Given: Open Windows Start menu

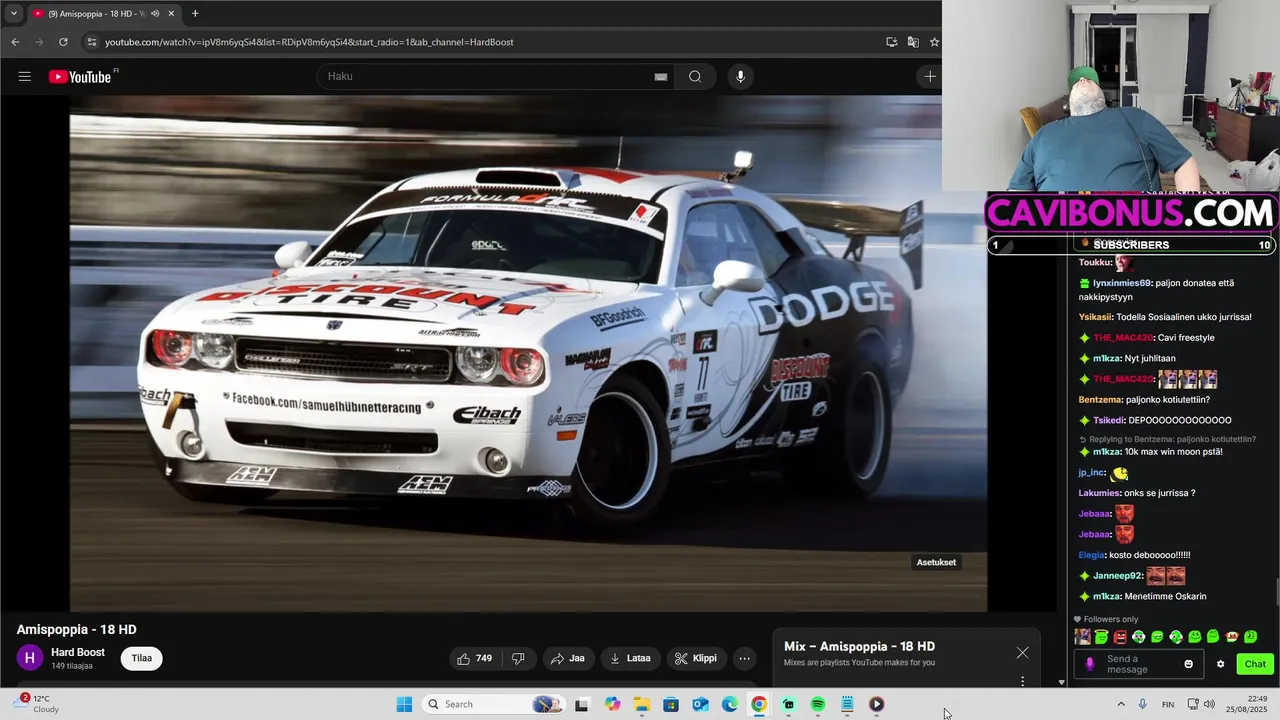Looking at the screenshot, I should tap(404, 704).
